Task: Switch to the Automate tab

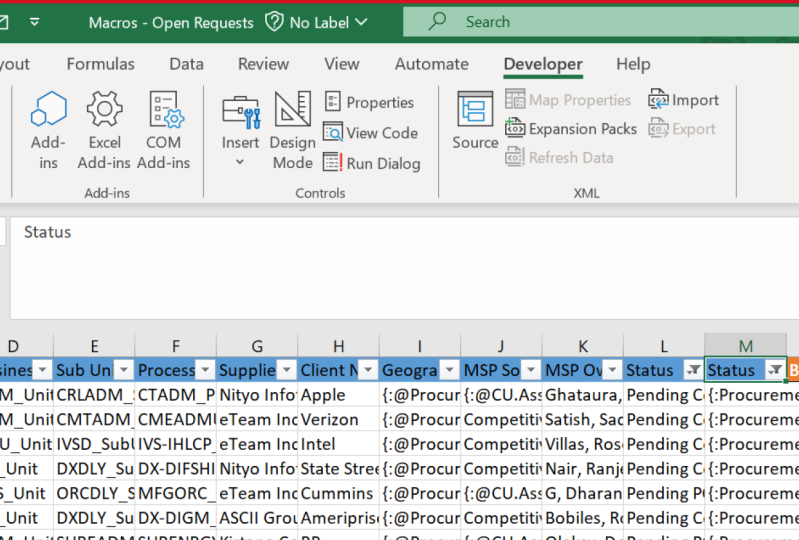Action: 432,64
